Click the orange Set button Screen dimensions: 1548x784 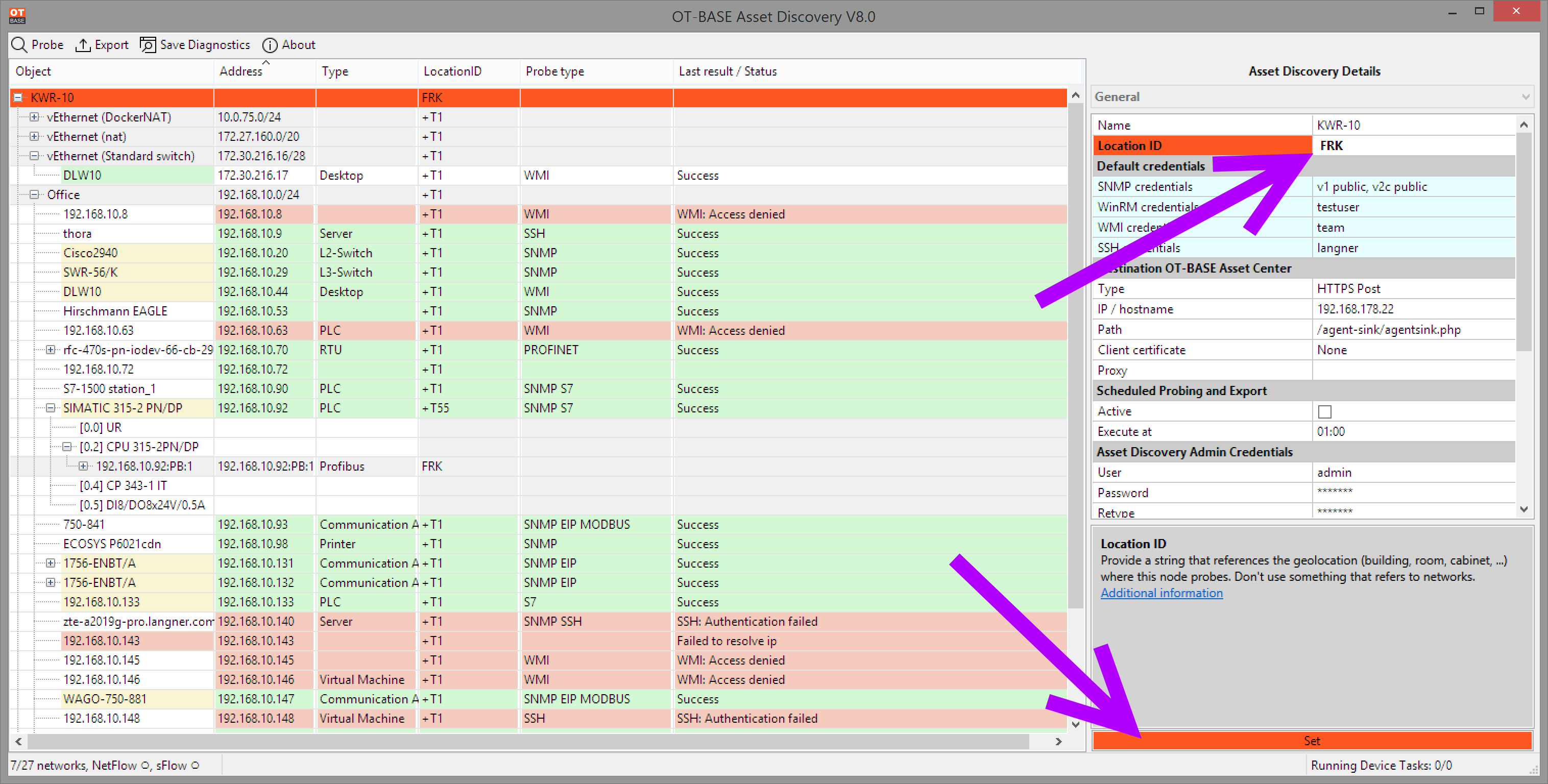click(1312, 741)
